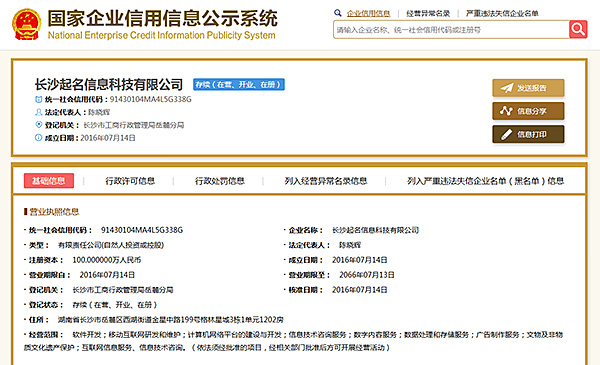
Task: Click the paper plane icon on 发送报告
Action: point(507,88)
